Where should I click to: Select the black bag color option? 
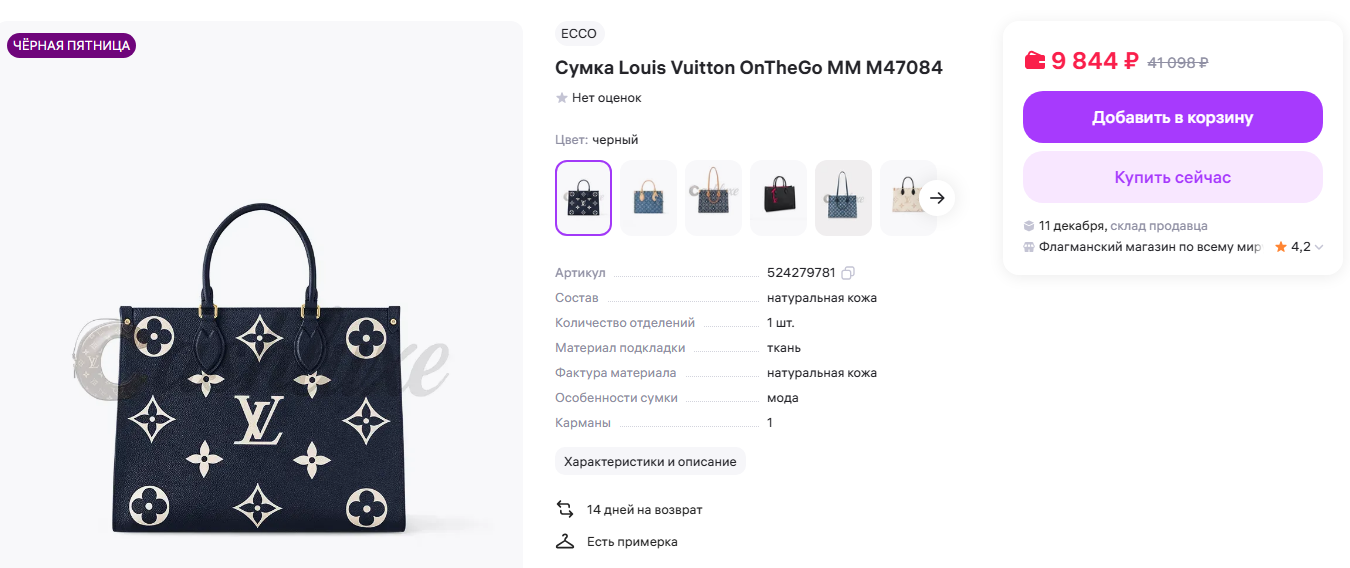coord(583,198)
